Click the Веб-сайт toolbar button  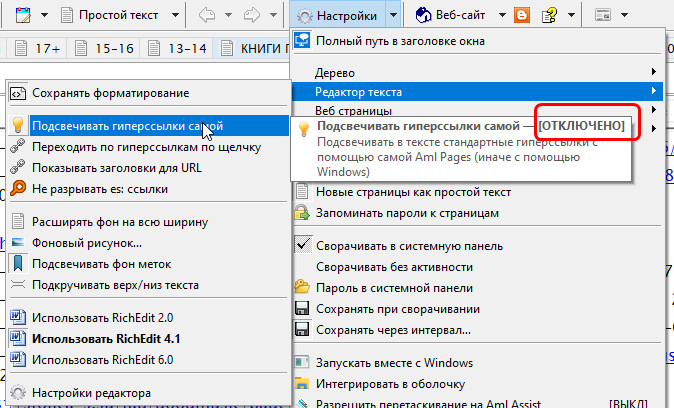(450, 15)
